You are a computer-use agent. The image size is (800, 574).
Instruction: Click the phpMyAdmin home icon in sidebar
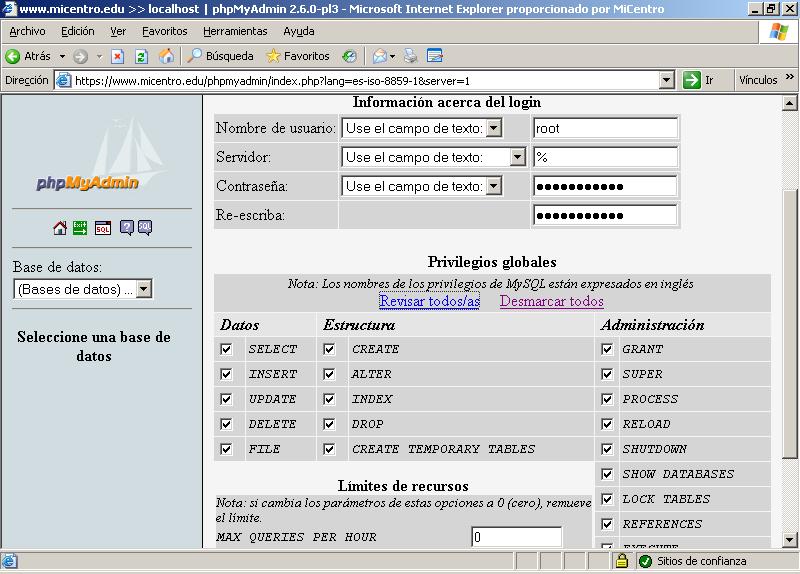tap(60, 228)
